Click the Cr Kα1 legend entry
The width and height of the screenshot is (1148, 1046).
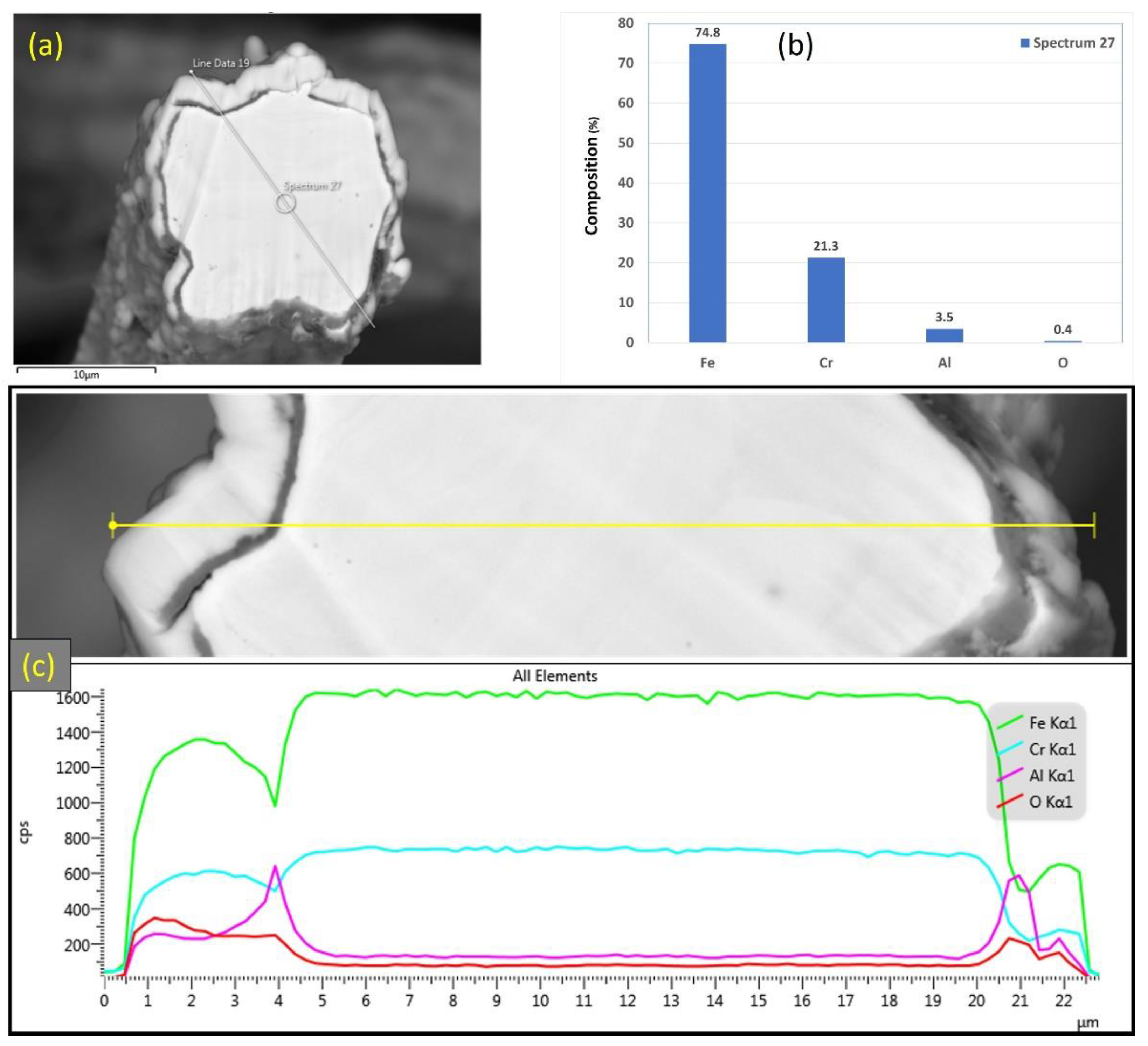1052,749
